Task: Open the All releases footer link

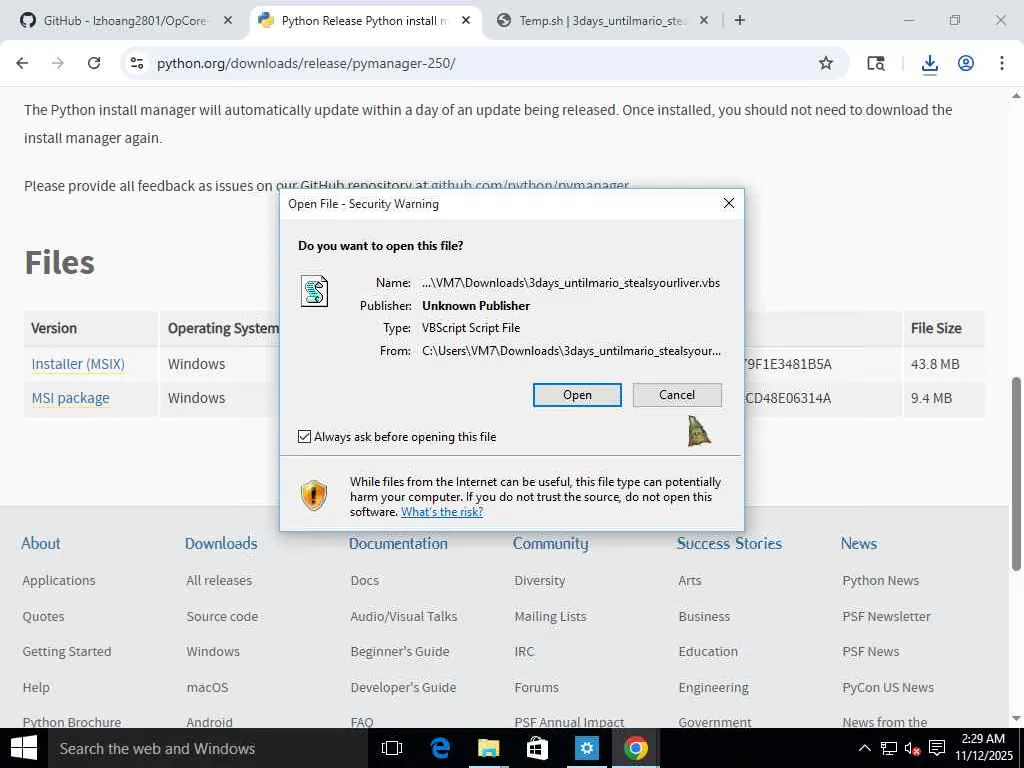Action: (219, 581)
